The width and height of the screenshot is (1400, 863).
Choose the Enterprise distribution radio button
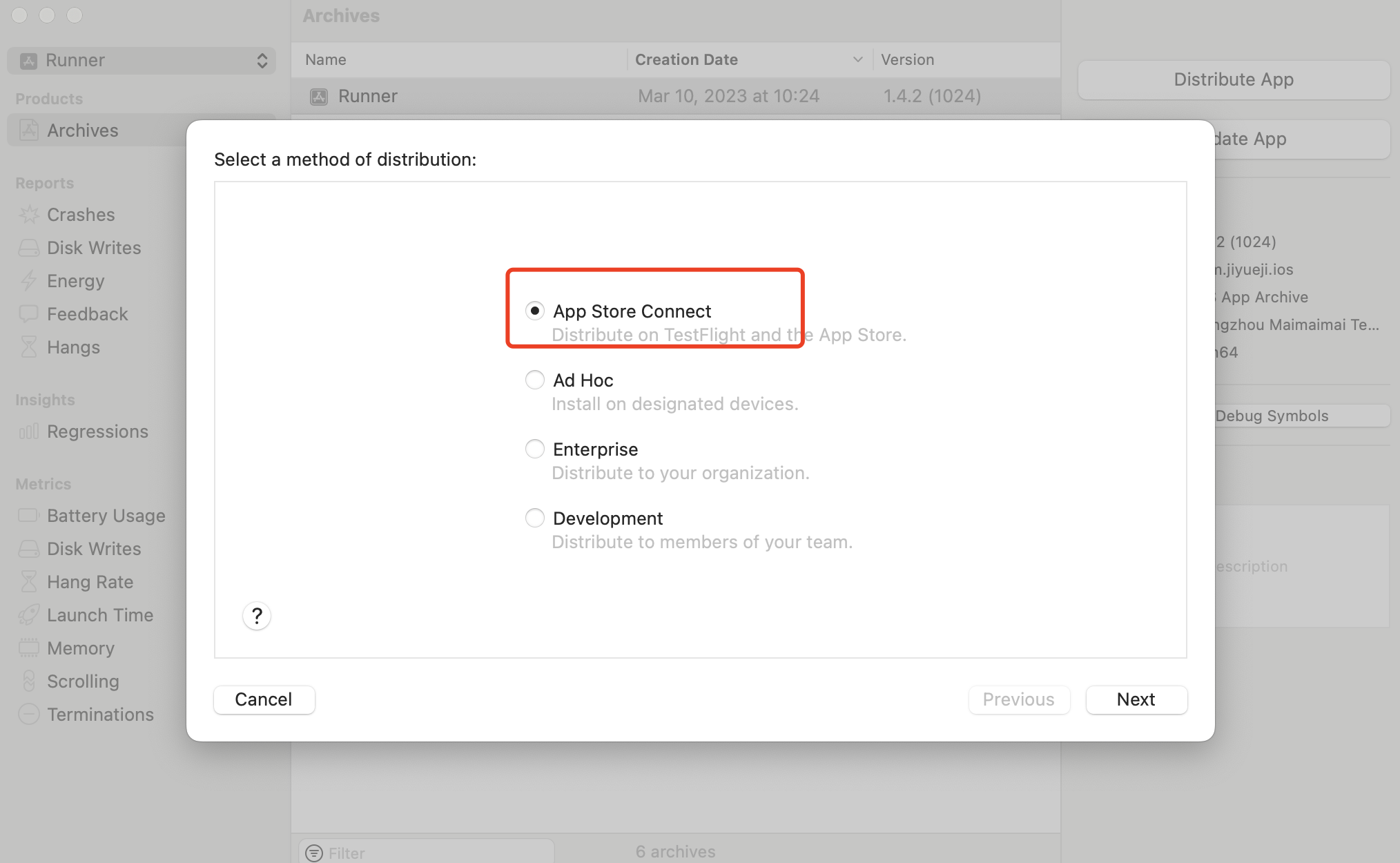click(x=534, y=449)
